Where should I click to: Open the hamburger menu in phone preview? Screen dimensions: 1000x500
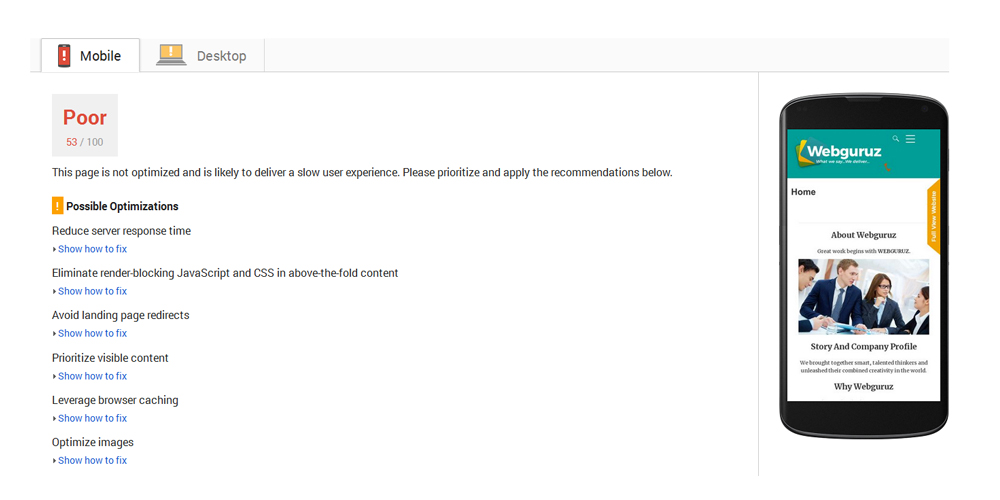pos(911,139)
